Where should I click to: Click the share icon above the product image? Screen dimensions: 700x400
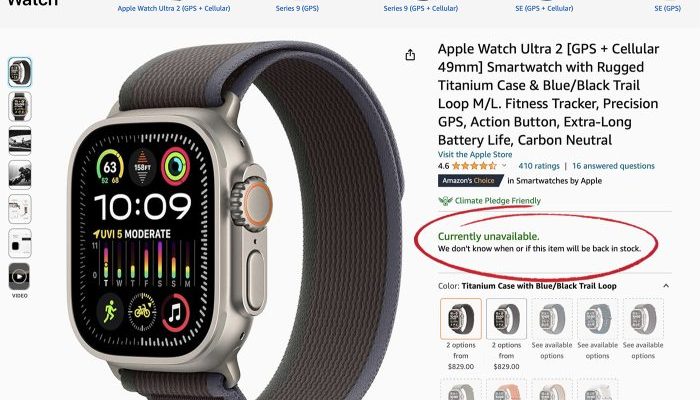point(410,55)
